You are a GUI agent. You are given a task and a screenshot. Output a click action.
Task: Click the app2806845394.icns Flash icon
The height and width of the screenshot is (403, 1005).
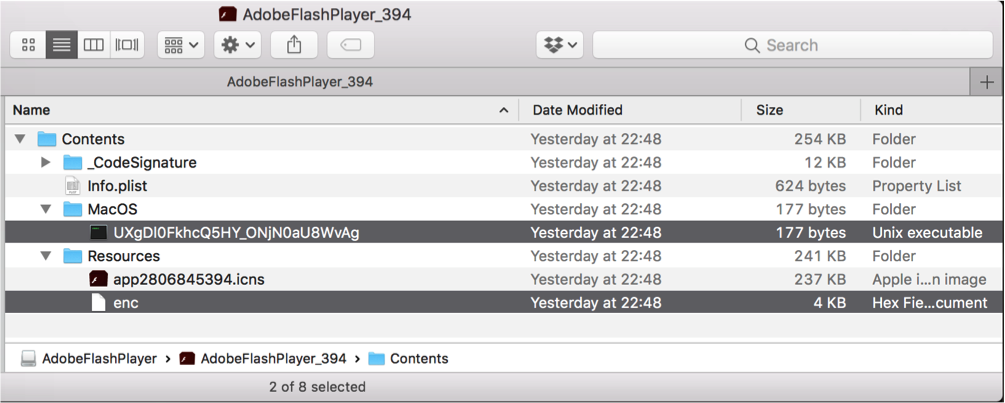[x=98, y=279]
